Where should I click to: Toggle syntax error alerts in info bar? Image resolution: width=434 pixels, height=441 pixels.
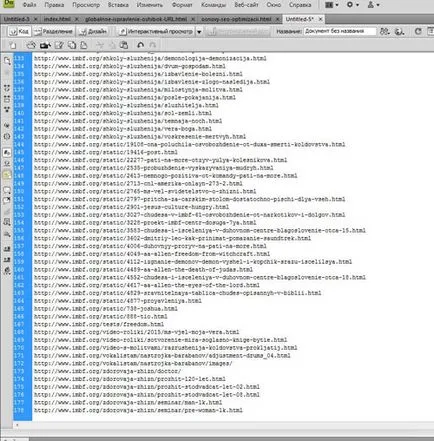(7, 174)
